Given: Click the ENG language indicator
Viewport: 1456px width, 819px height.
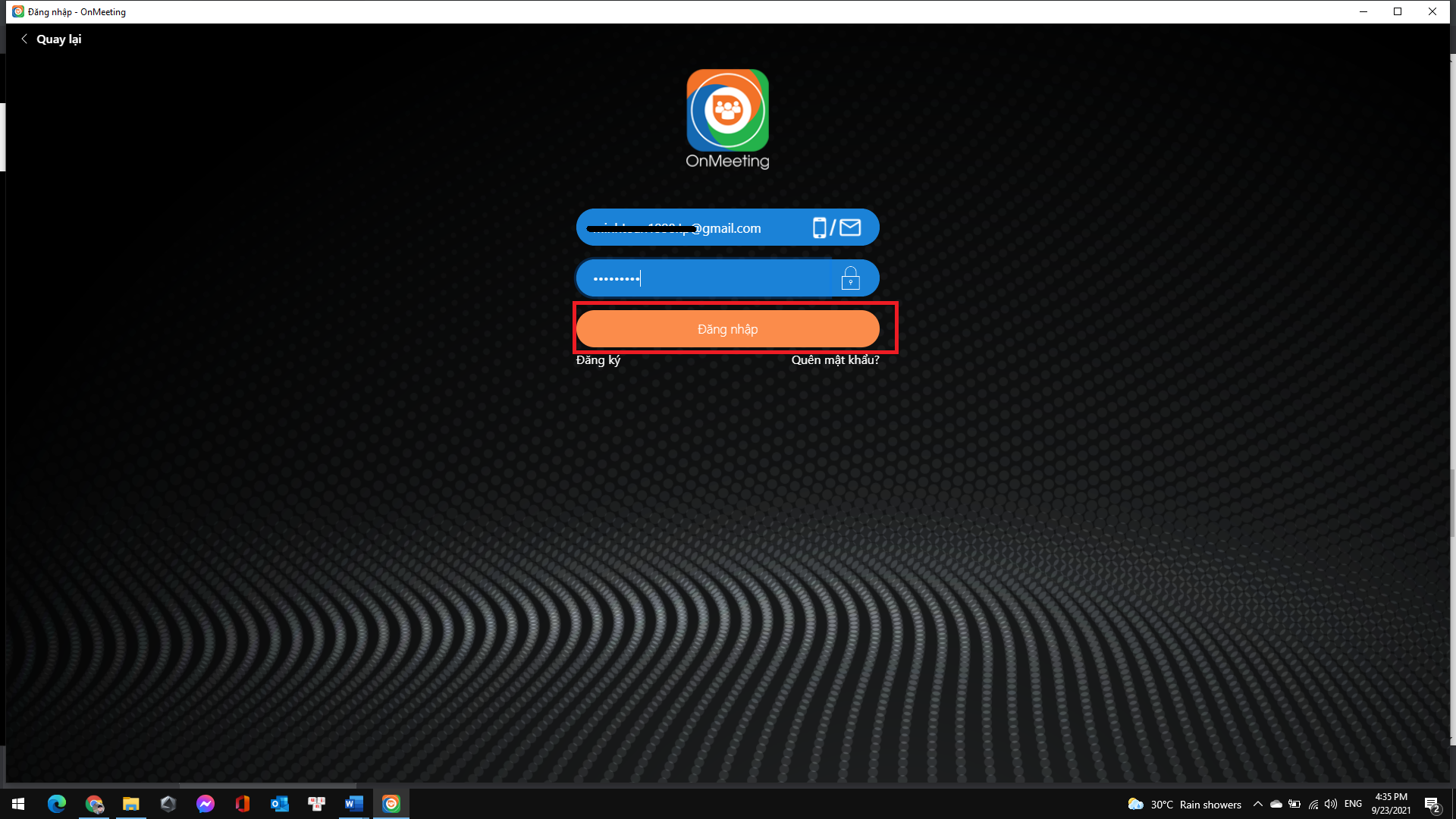Looking at the screenshot, I should [1354, 804].
